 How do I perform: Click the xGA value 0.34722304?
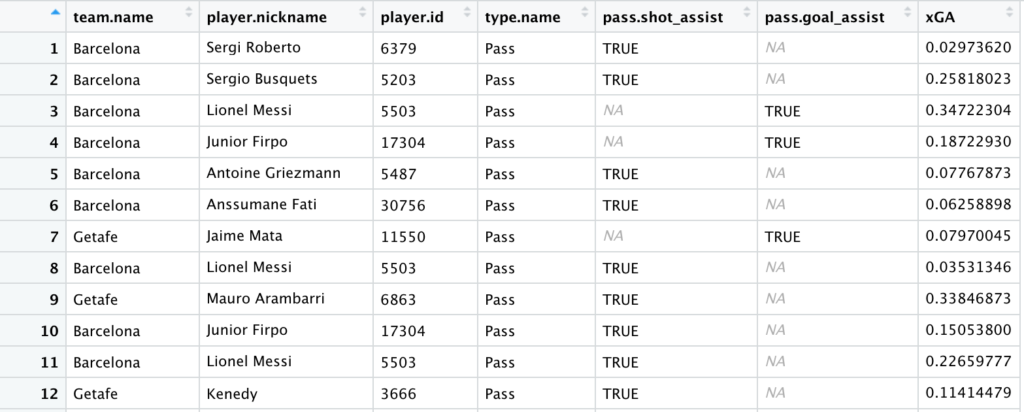point(968,111)
